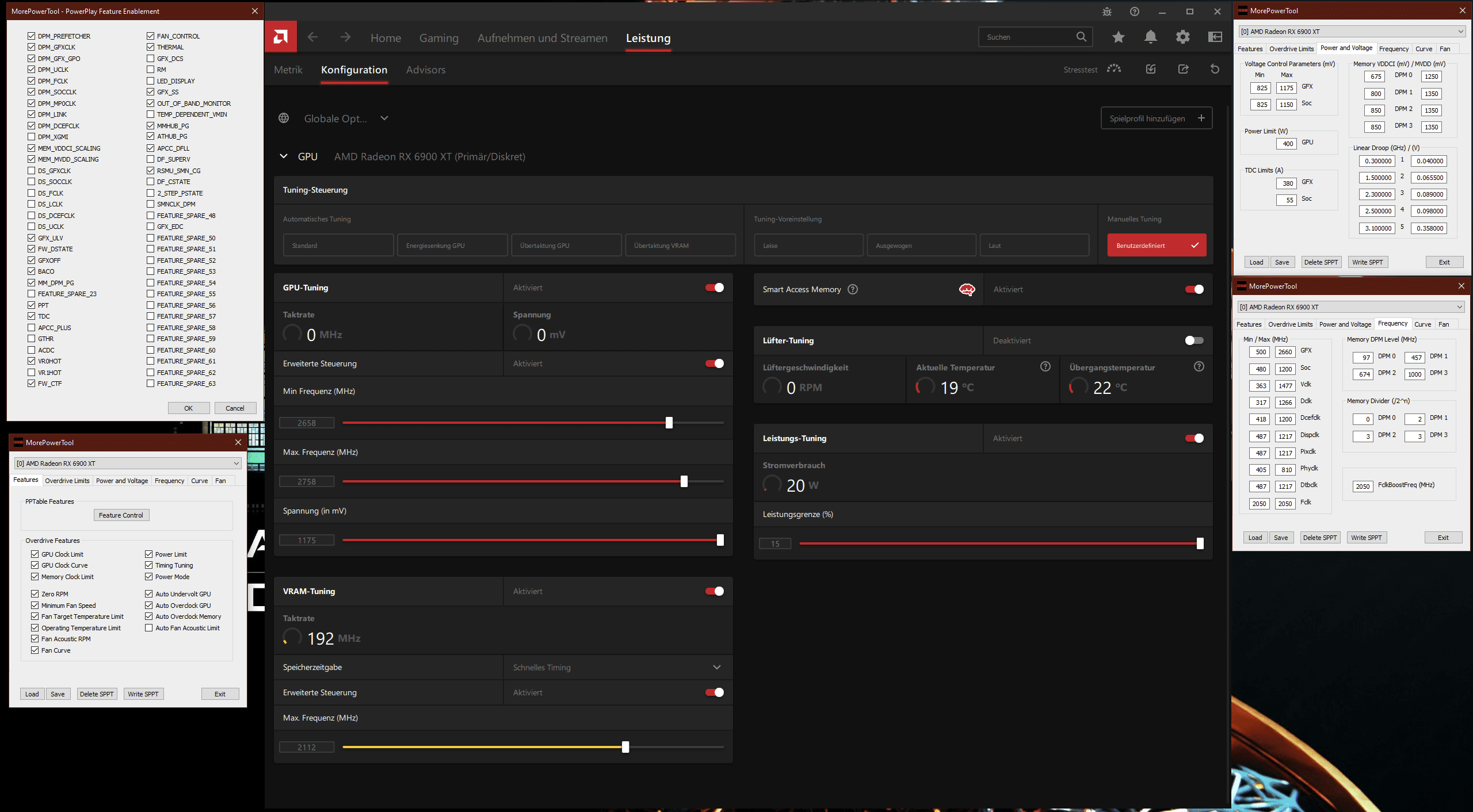Image resolution: width=1473 pixels, height=812 pixels.
Task: Click Feature Control button
Action: [x=121, y=515]
